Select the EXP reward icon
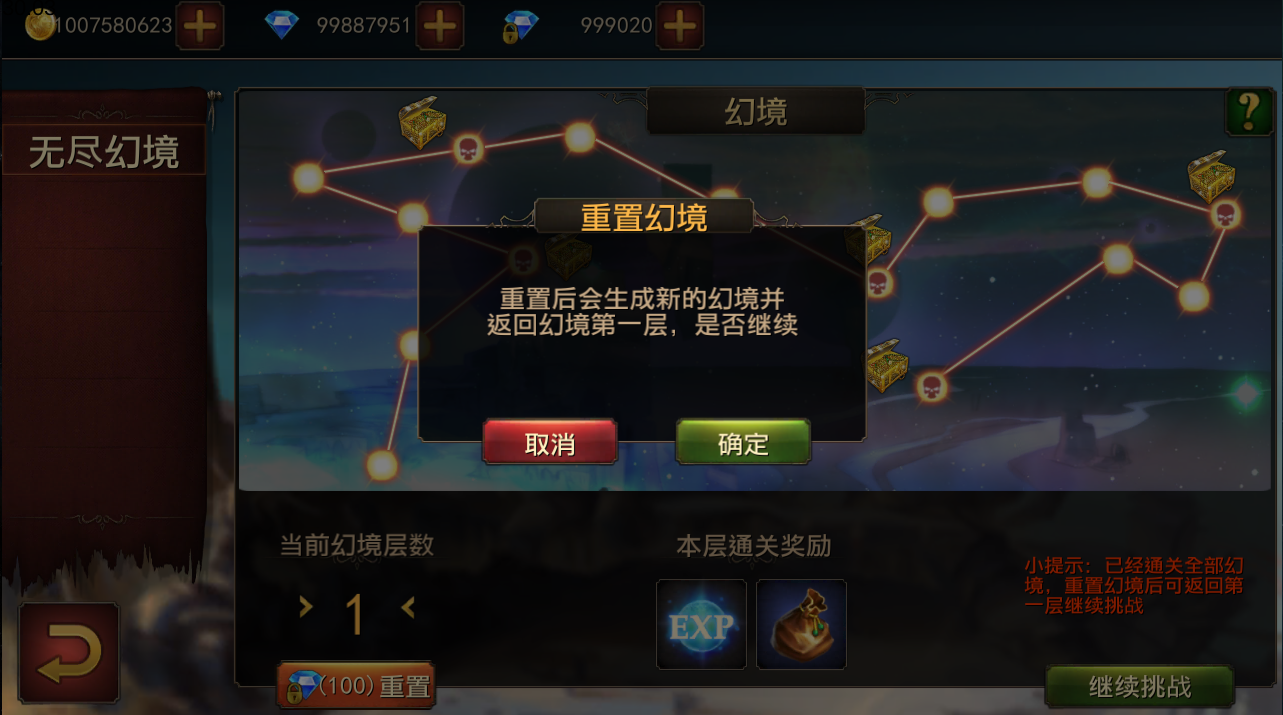Image resolution: width=1283 pixels, height=715 pixels. click(701, 624)
